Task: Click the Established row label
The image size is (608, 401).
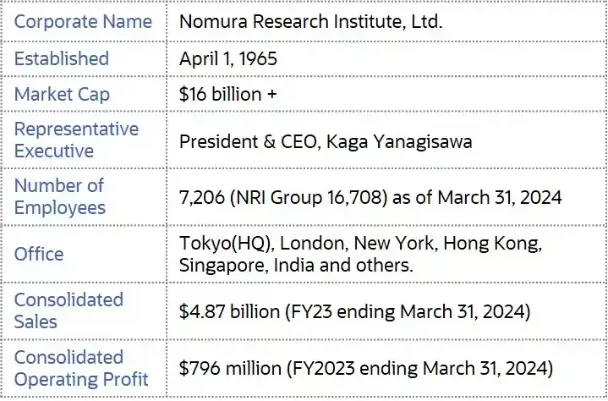Action: coord(59,58)
